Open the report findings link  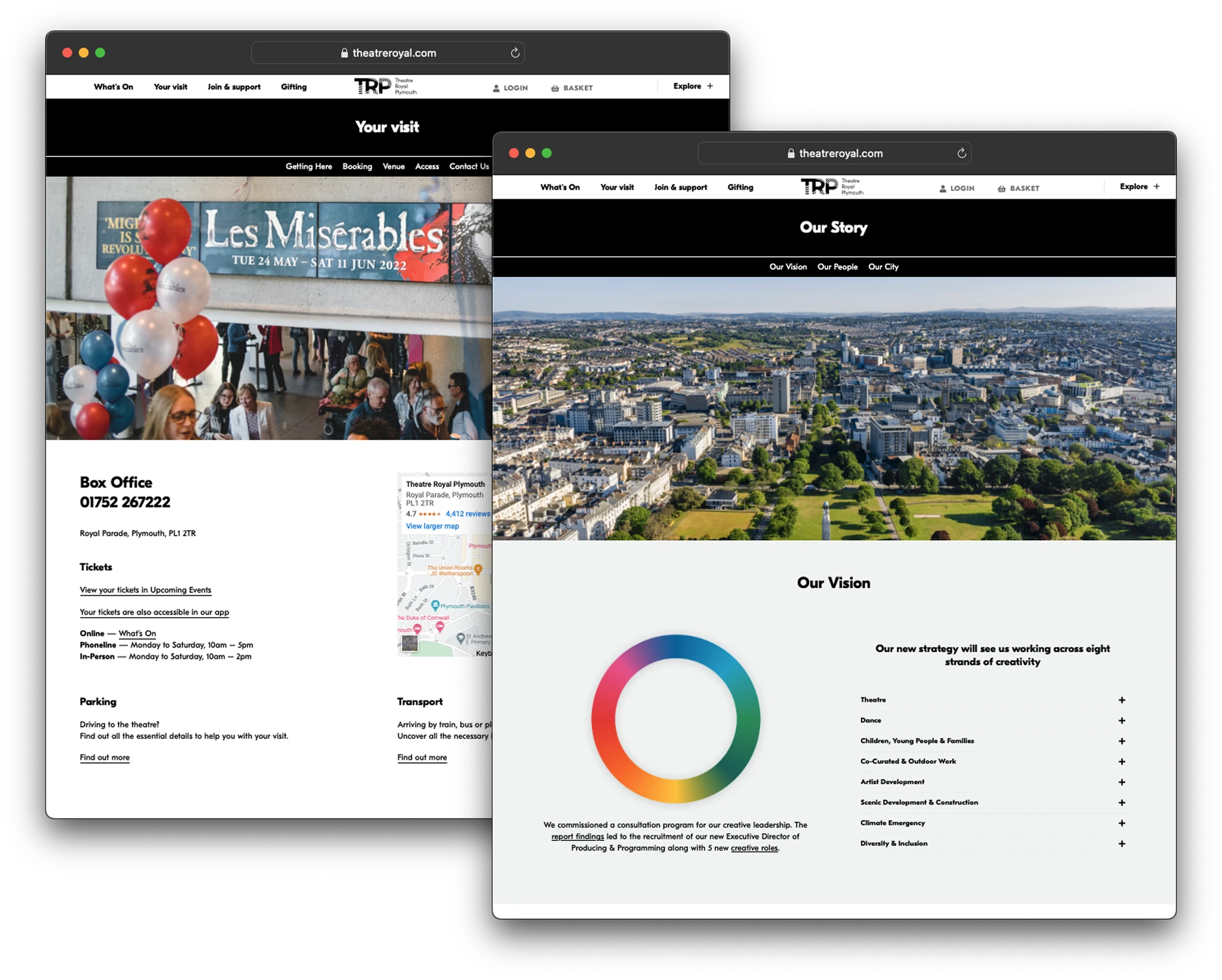point(578,837)
